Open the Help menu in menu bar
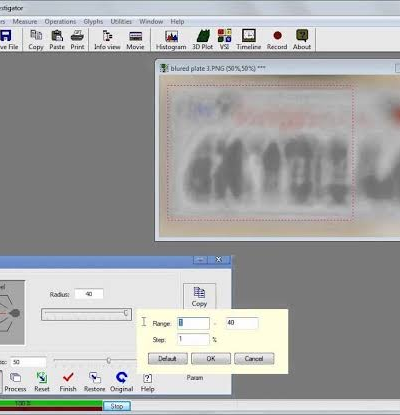Viewport: 400px width, 415px height. 177,22
